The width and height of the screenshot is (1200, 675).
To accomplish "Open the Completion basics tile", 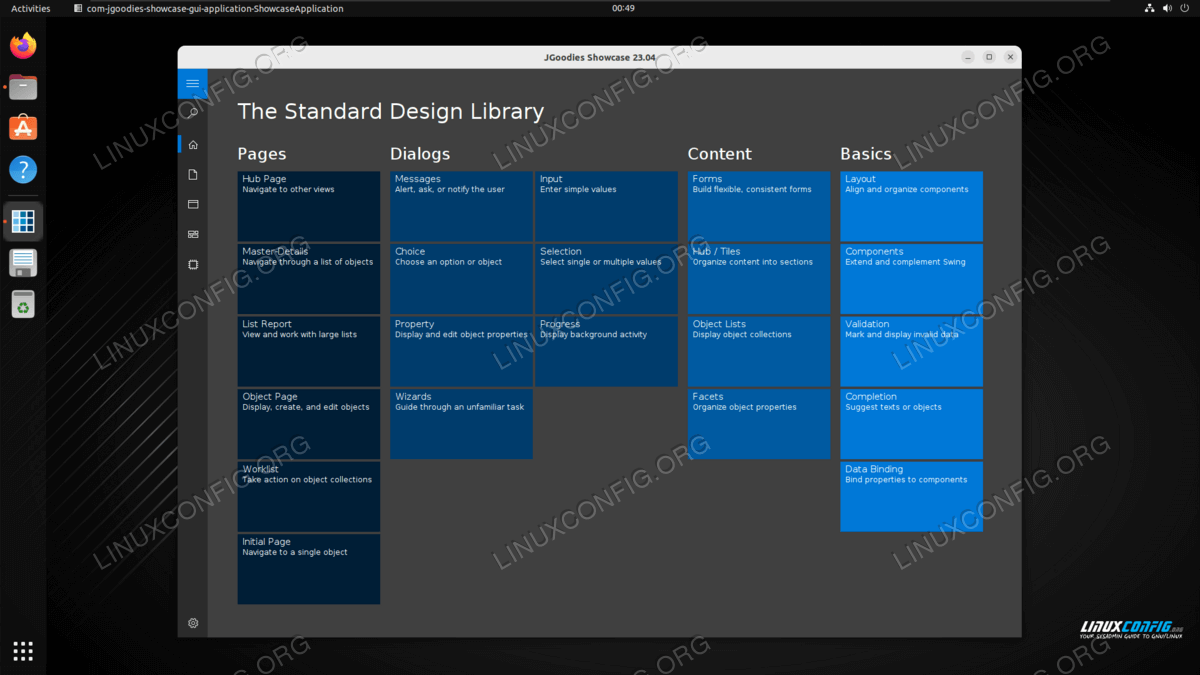I will tap(911, 424).
